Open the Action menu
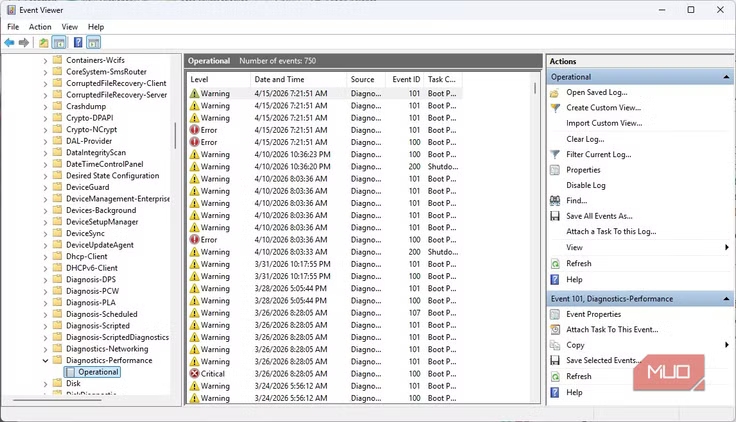This screenshot has width=736, height=422. coord(40,27)
